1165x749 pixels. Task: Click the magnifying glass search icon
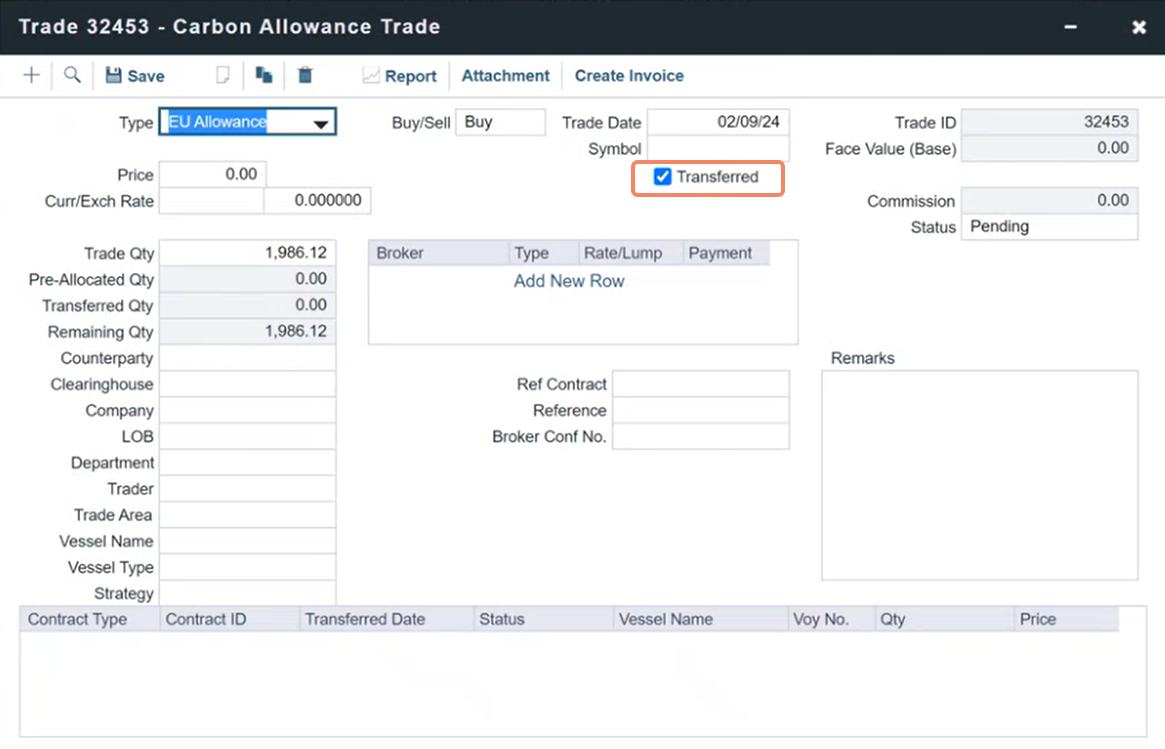point(72,75)
